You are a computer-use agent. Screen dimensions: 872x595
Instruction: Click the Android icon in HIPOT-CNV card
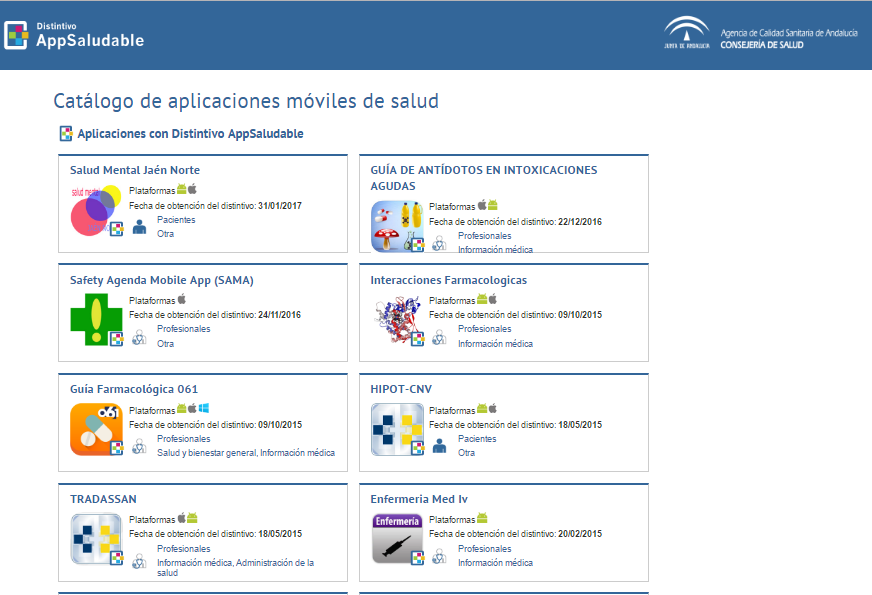[x=482, y=409]
